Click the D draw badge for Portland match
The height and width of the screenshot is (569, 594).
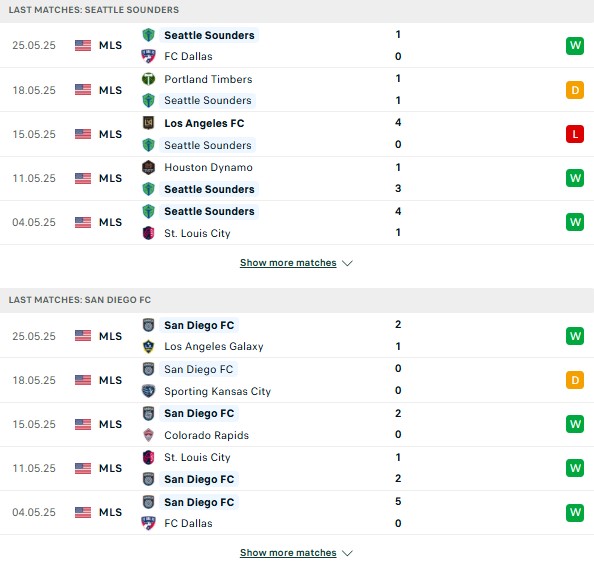pos(575,90)
